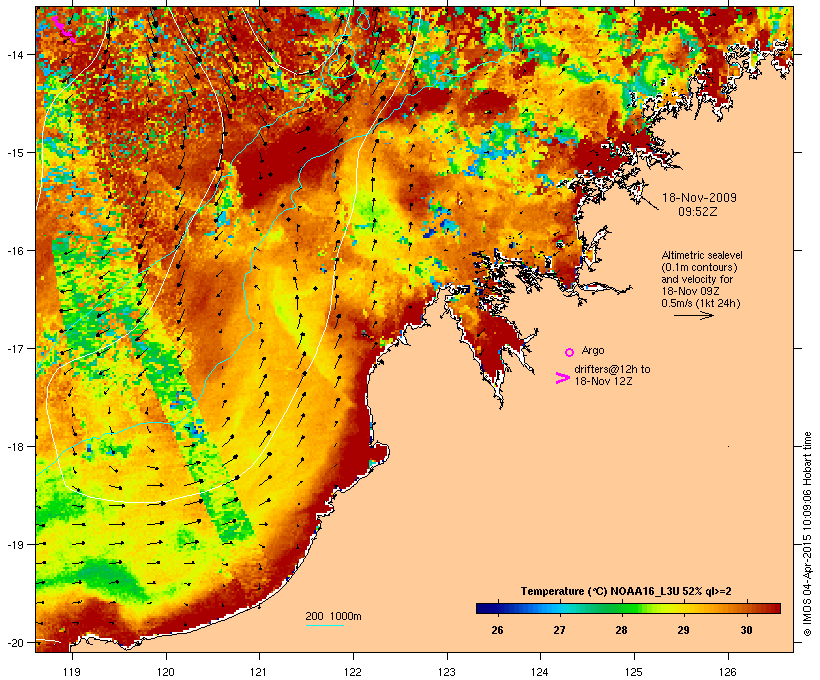Click longitude axis label 126
The image size is (820, 680).
[x=728, y=672]
